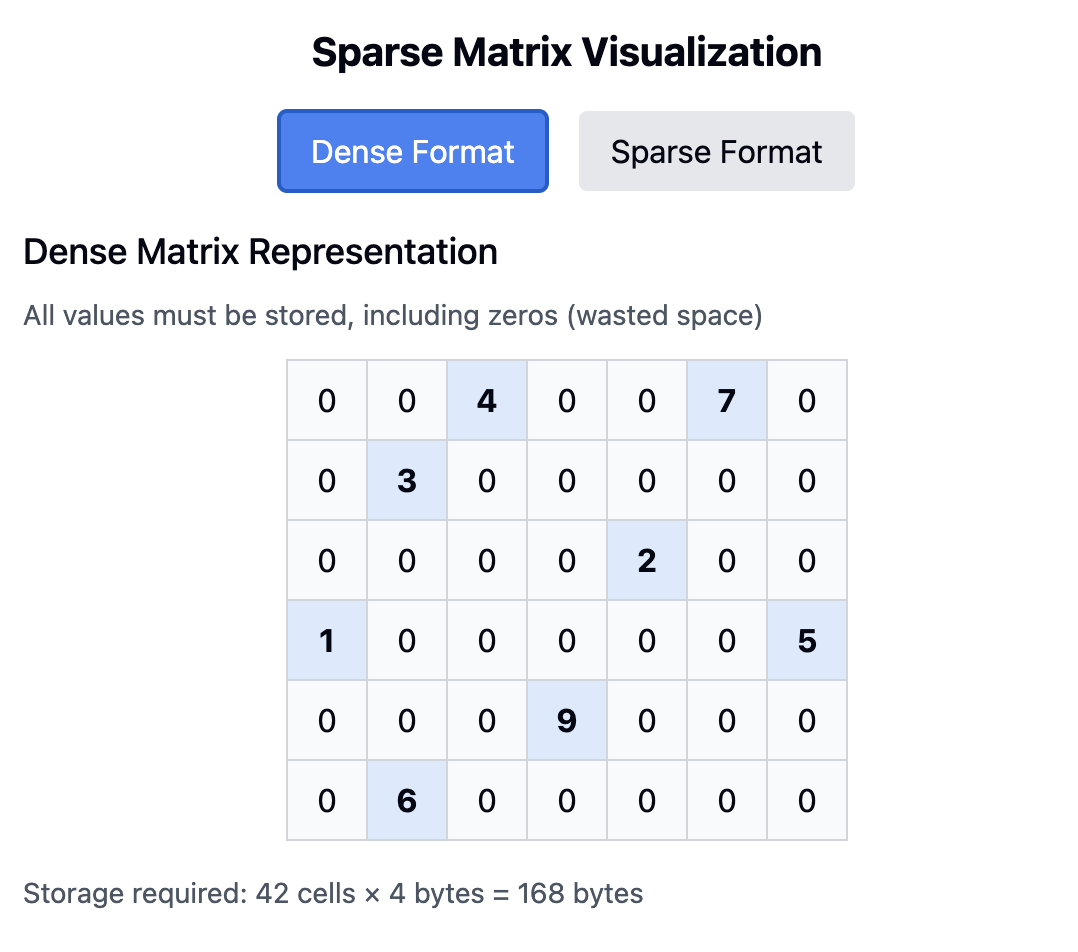
Task: Click the highlighted cell containing 7
Action: tap(727, 401)
